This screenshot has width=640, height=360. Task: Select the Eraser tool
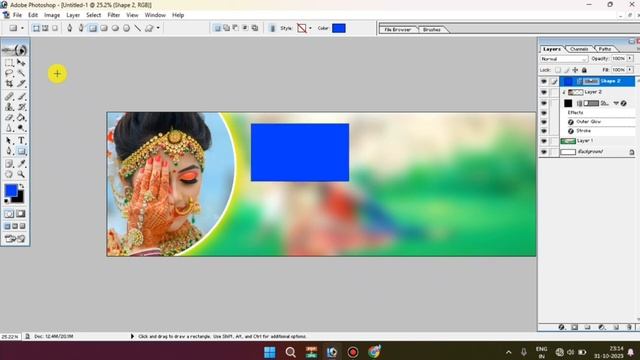9,118
